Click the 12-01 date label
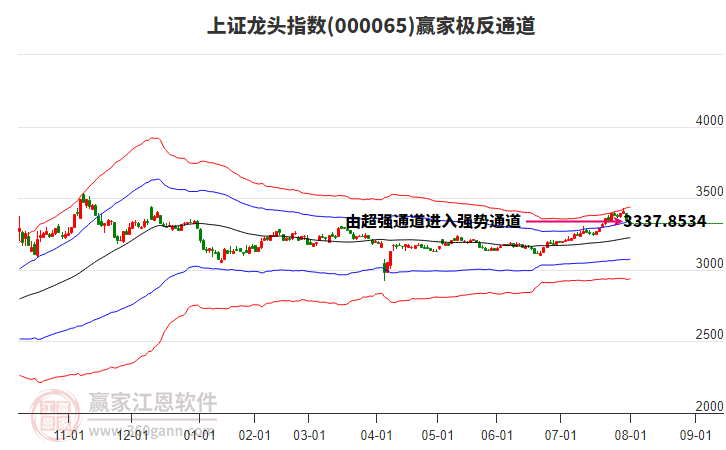726x450 pixels. pyautogui.click(x=132, y=436)
